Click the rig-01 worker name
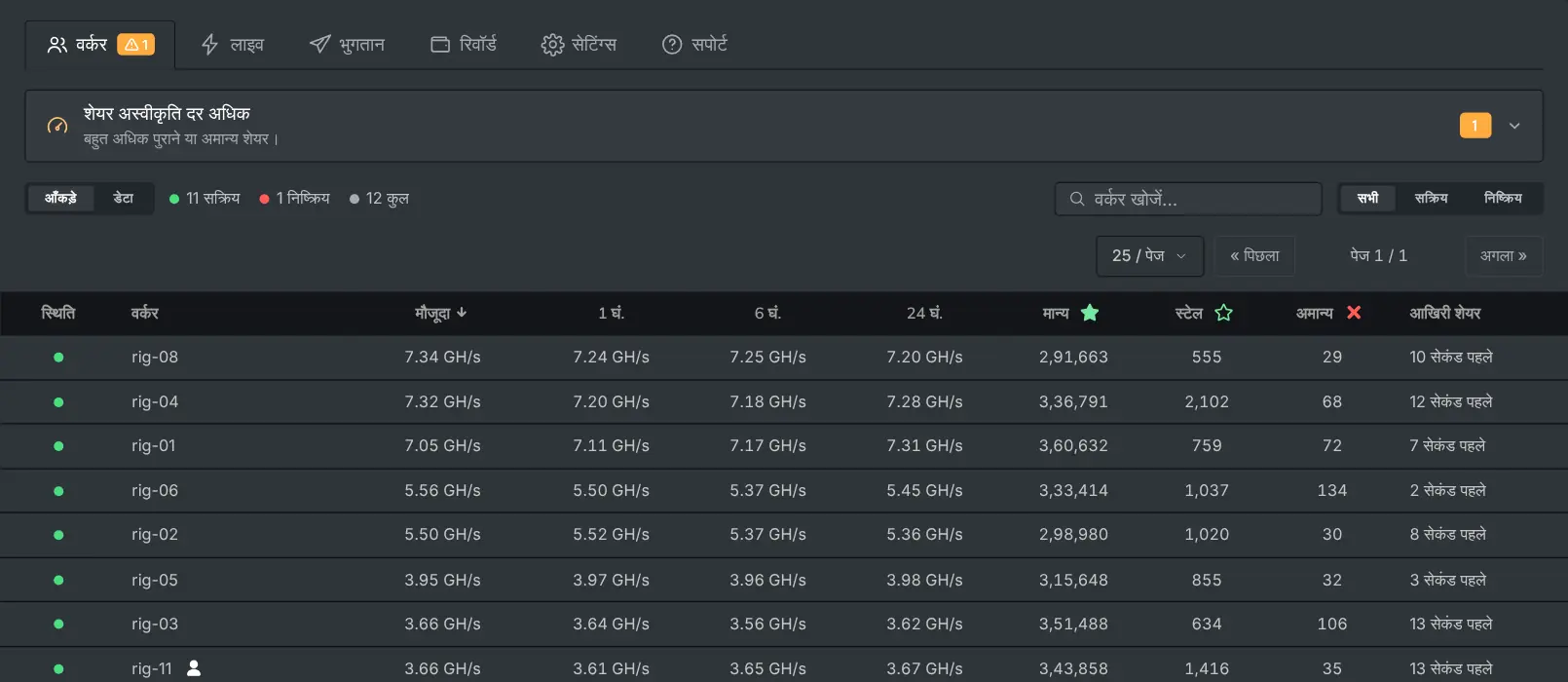Viewport: 1568px width, 682px height. point(154,446)
